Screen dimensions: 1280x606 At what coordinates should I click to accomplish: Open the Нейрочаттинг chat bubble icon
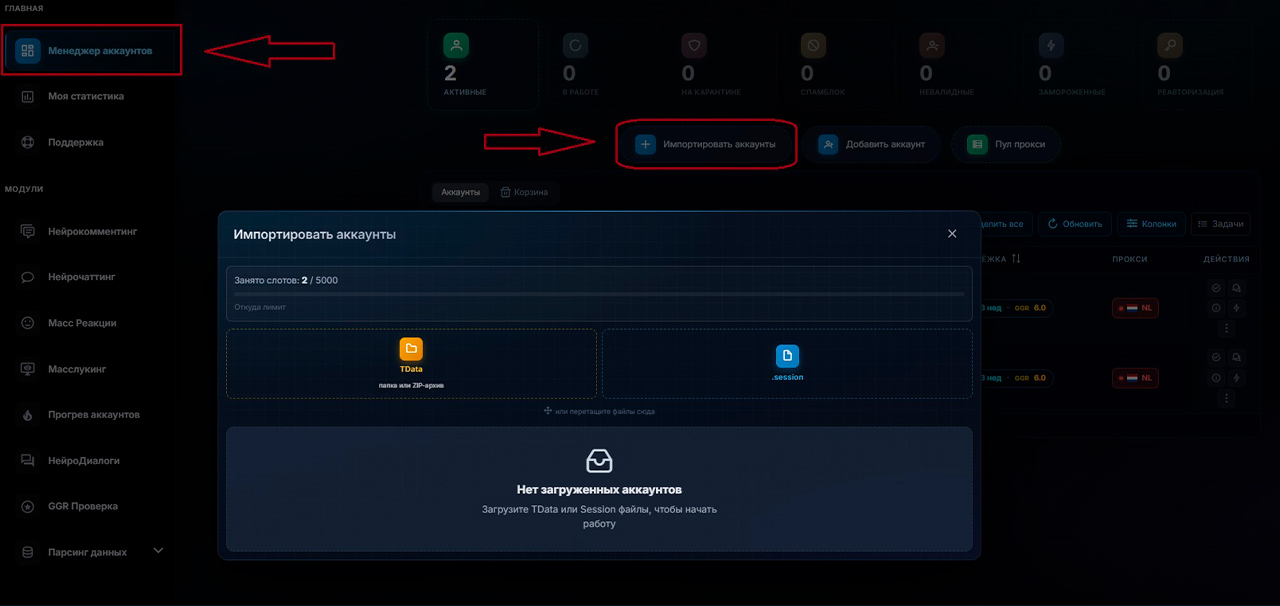click(x=28, y=277)
